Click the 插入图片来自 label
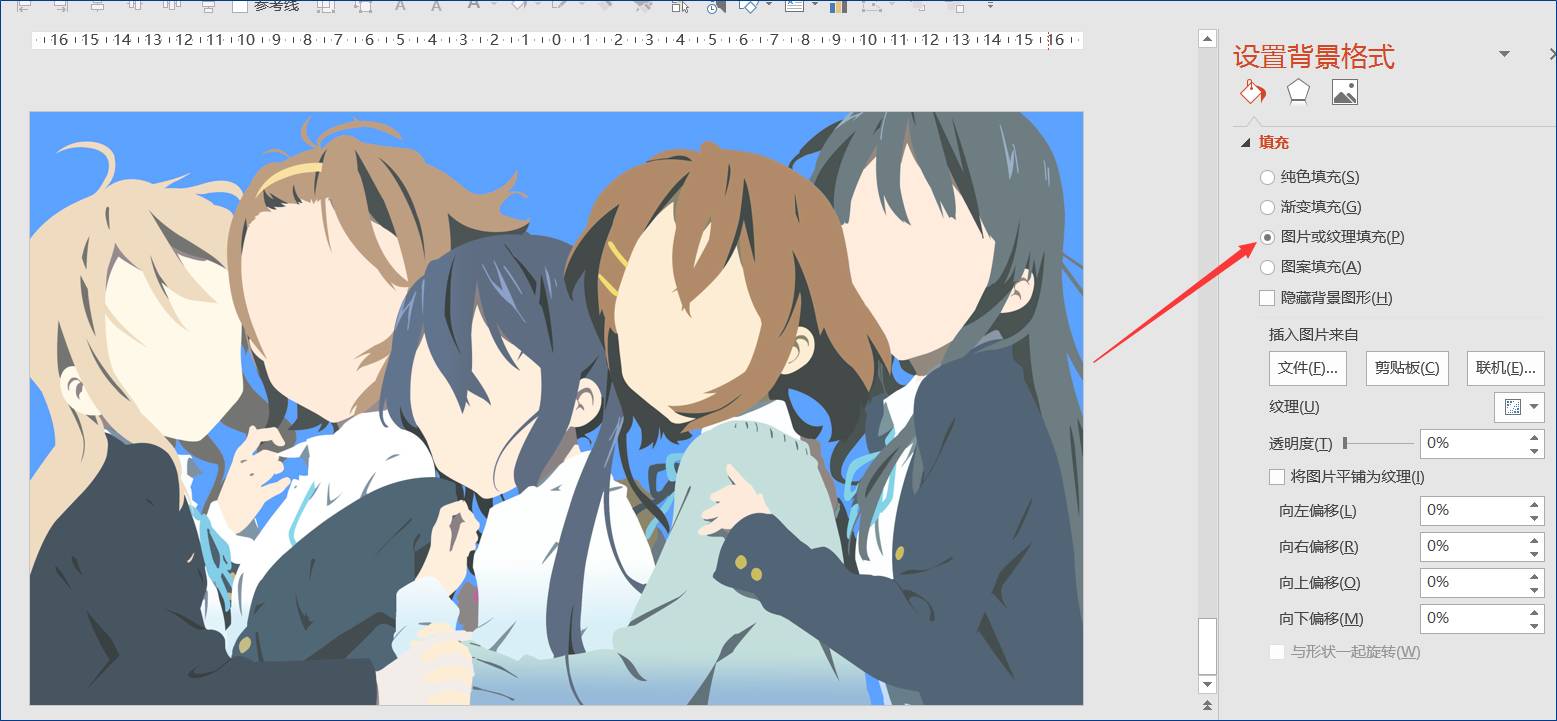Image resolution: width=1557 pixels, height=721 pixels. tap(1314, 334)
